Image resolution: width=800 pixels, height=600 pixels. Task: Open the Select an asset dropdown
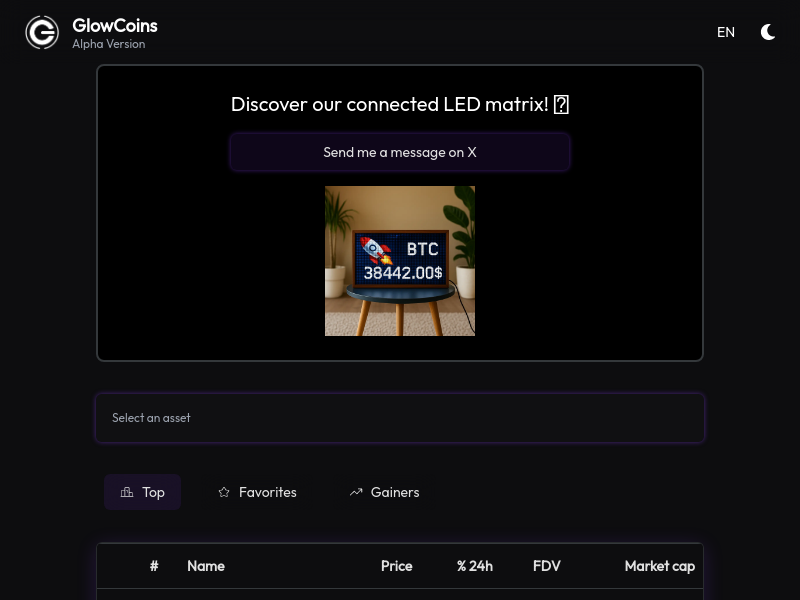tap(399, 418)
